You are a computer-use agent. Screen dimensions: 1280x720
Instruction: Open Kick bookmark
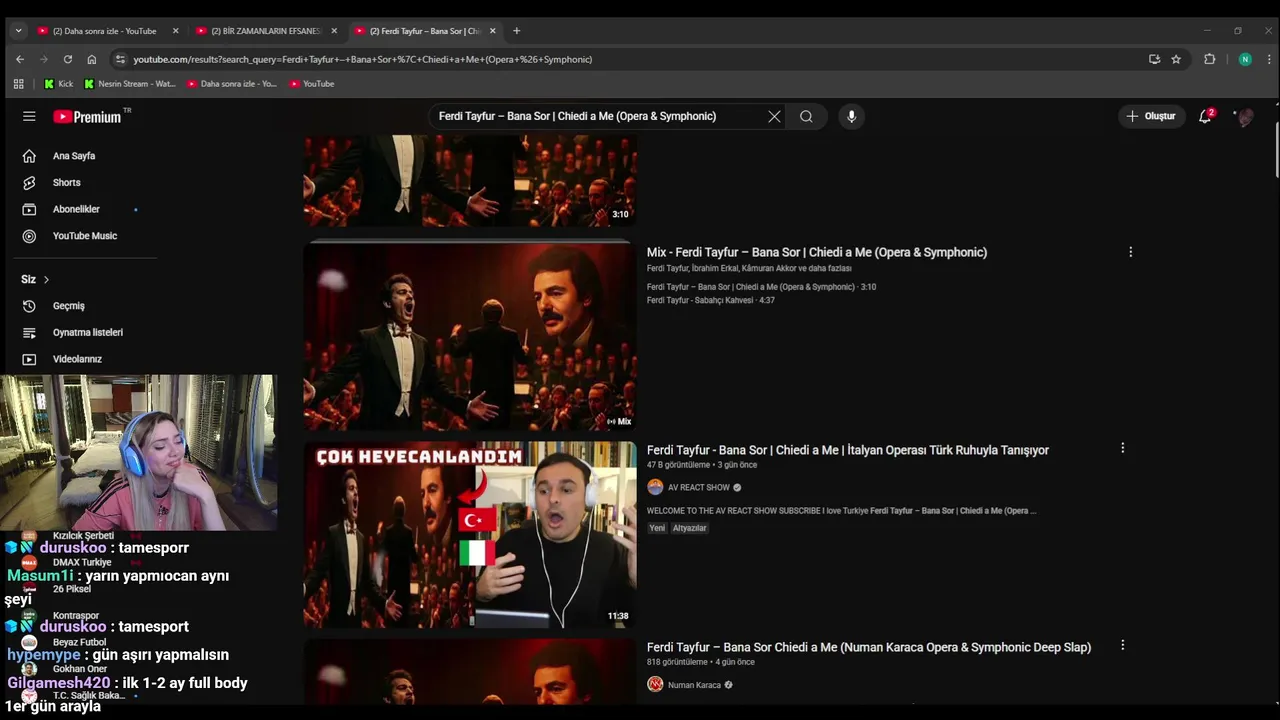pyautogui.click(x=58, y=84)
